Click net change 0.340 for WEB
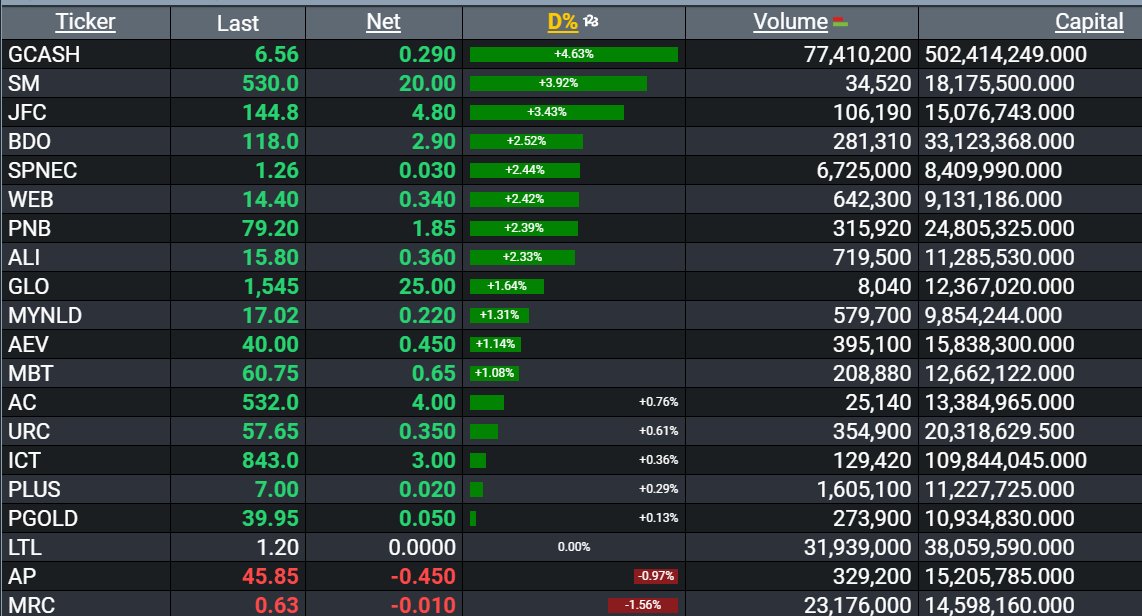The width and height of the screenshot is (1142, 616). tap(427, 200)
